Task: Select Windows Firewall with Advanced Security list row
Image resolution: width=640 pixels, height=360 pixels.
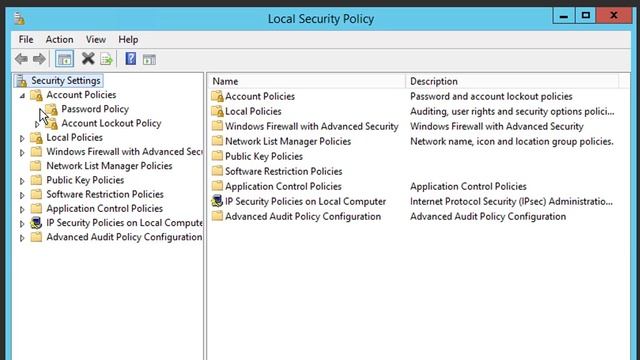Action: (311, 126)
